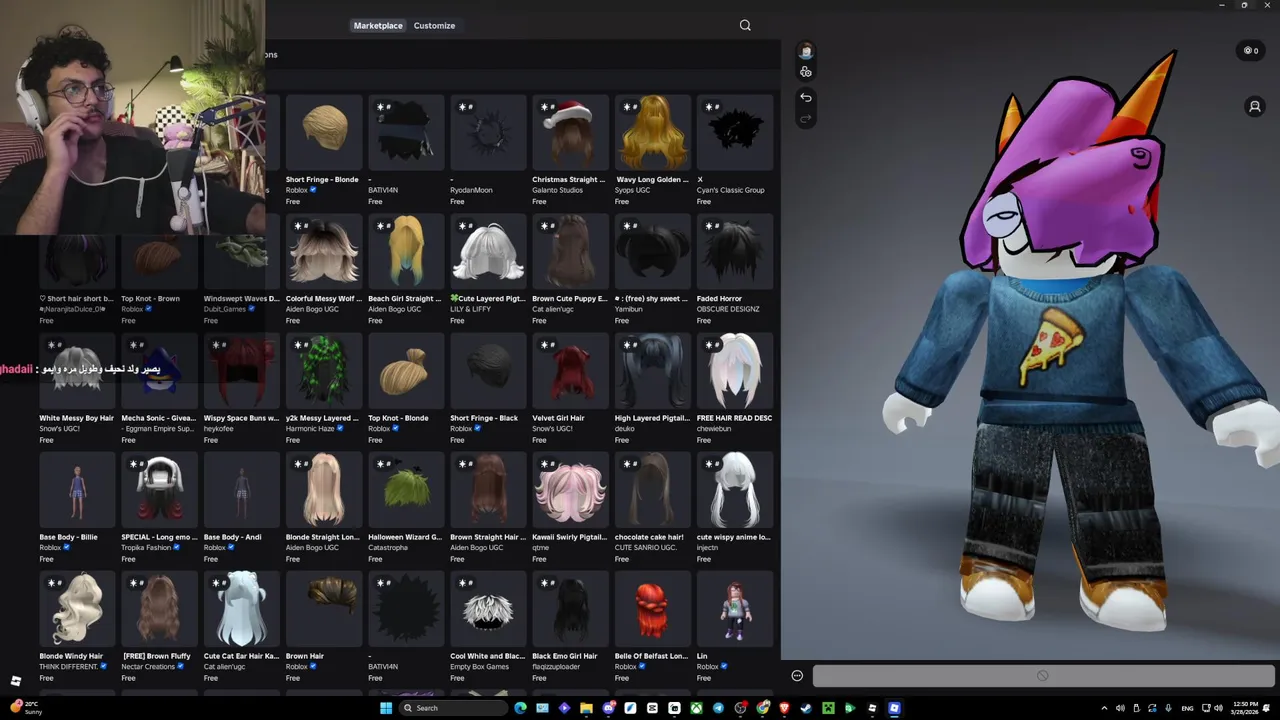Undo the last avatar change
Screen dimensions: 1280x720
(806, 97)
